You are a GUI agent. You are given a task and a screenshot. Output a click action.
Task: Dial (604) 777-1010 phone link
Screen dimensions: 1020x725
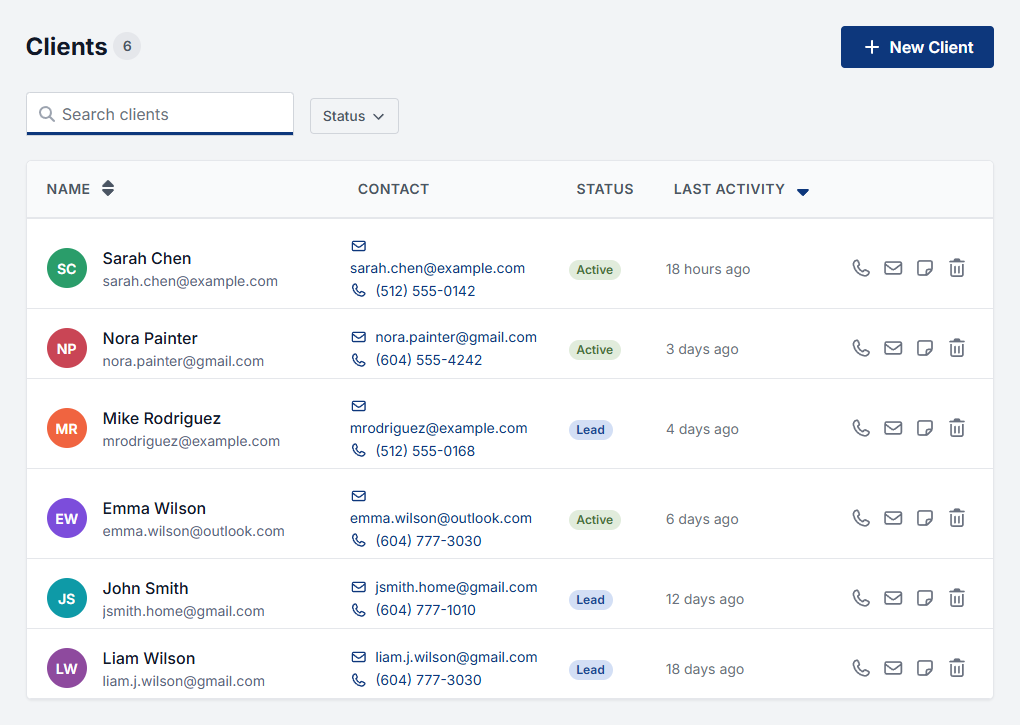coord(425,610)
